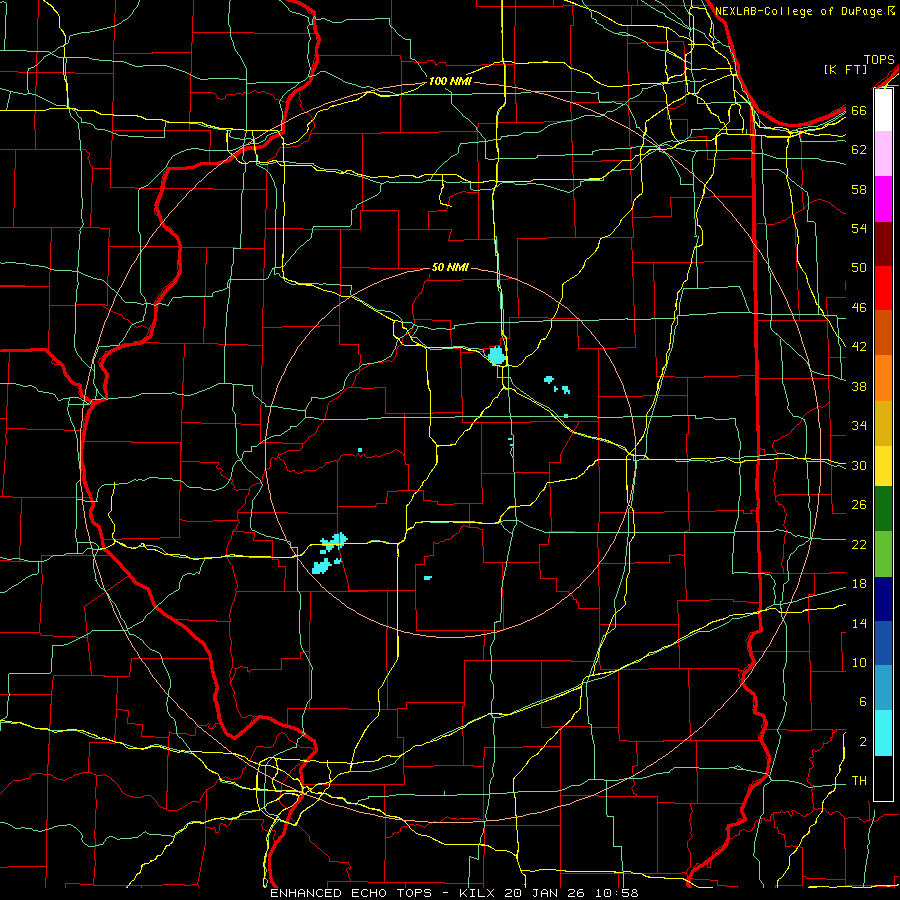Screen dimensions: 900x900
Task: Click the black TH threshold swatch
Action: (883, 778)
